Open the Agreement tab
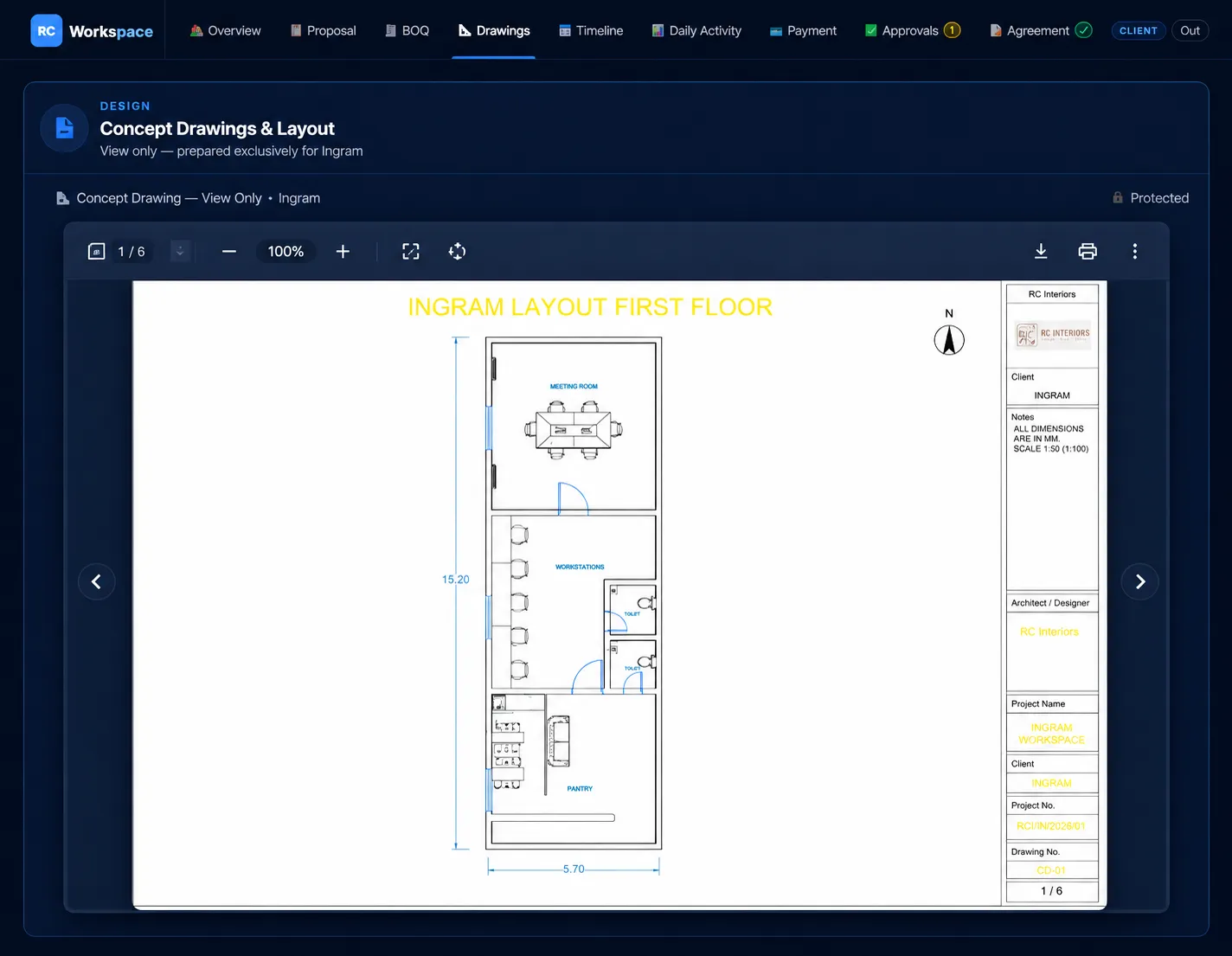The image size is (1232, 956). [x=1040, y=30]
